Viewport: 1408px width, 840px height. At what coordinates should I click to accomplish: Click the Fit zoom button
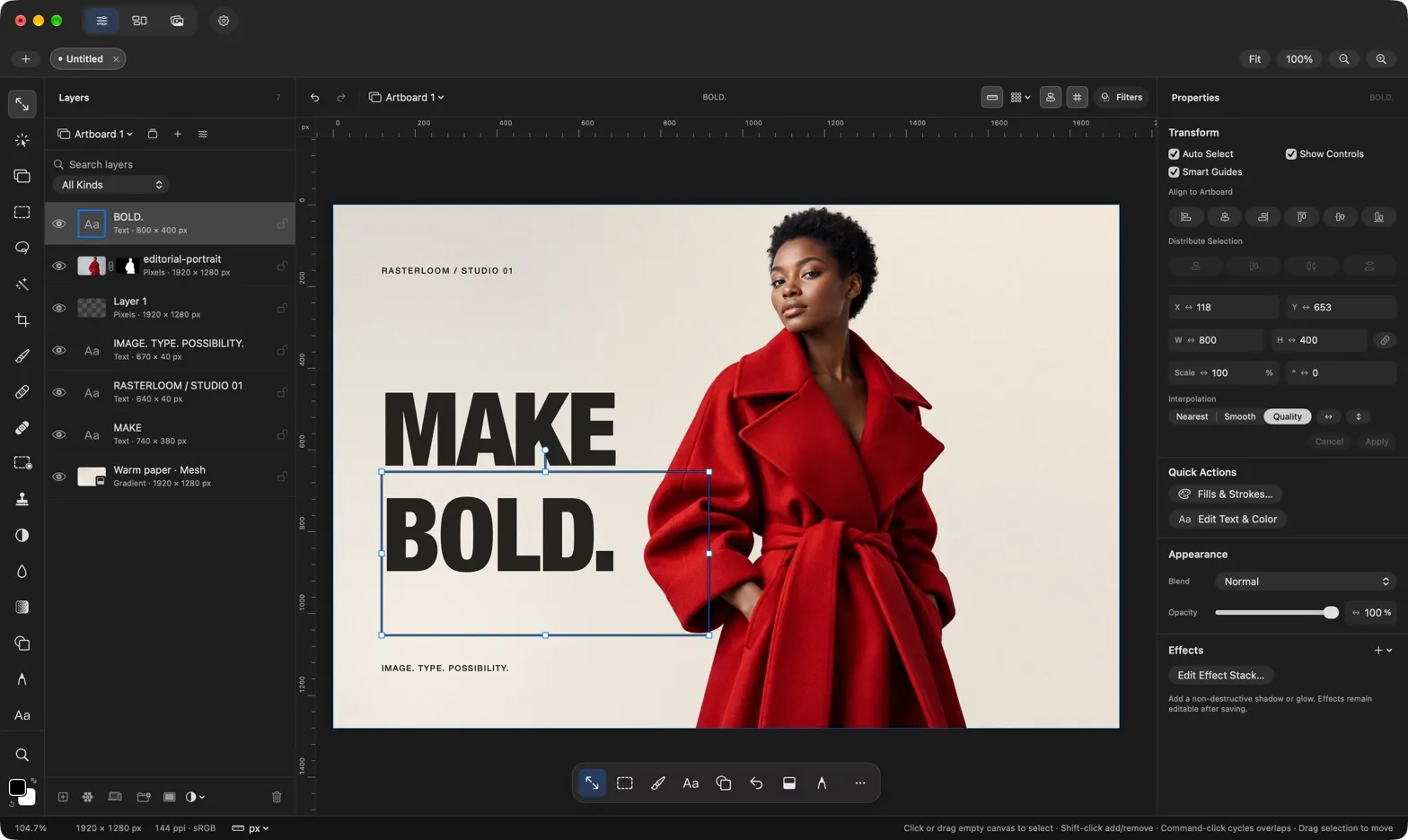click(x=1254, y=59)
